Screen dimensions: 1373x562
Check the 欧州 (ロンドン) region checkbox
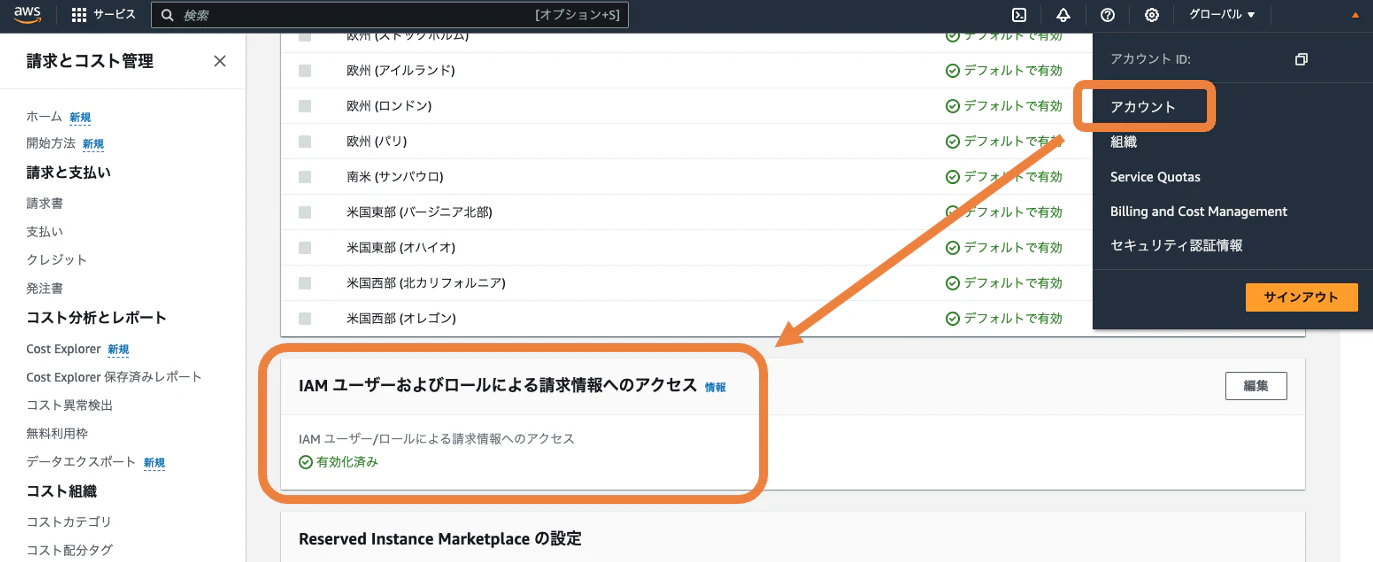click(305, 106)
